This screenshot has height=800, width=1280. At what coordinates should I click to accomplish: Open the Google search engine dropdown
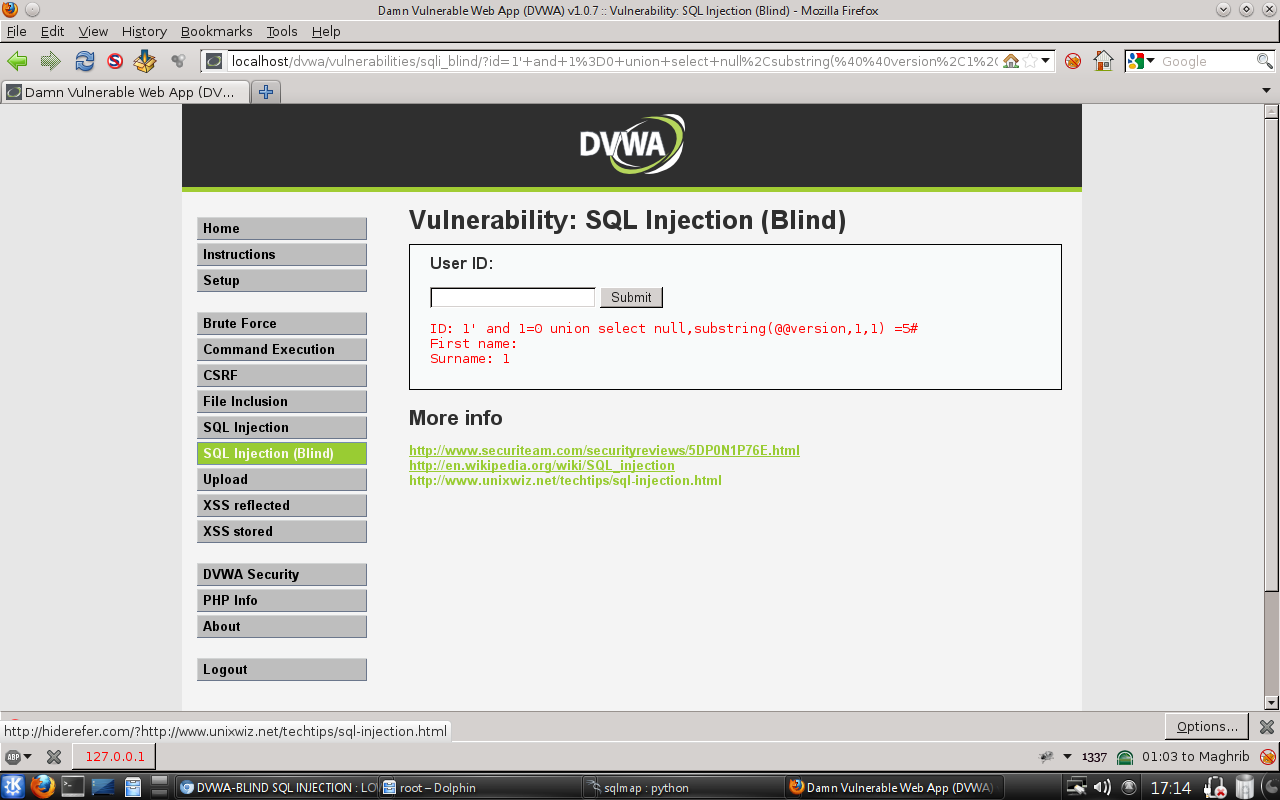(x=1143, y=61)
